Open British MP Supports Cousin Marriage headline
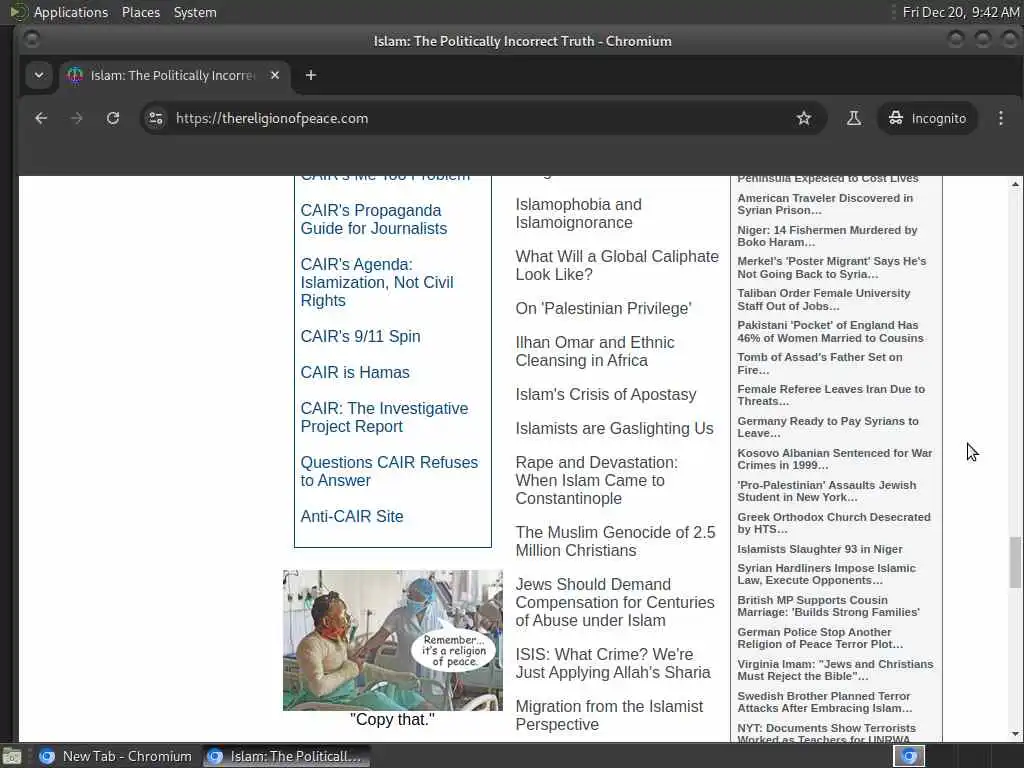Screen dimensions: 1024x768 [828, 606]
